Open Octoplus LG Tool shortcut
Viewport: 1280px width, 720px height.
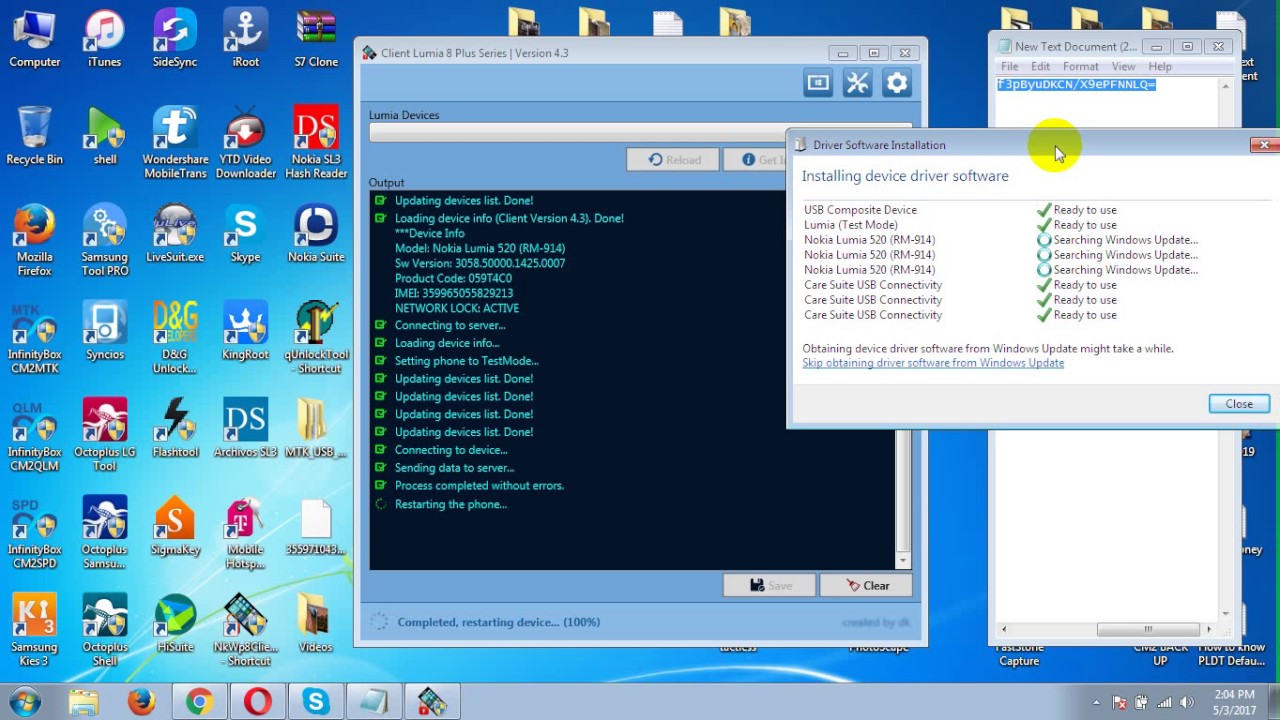click(x=104, y=436)
